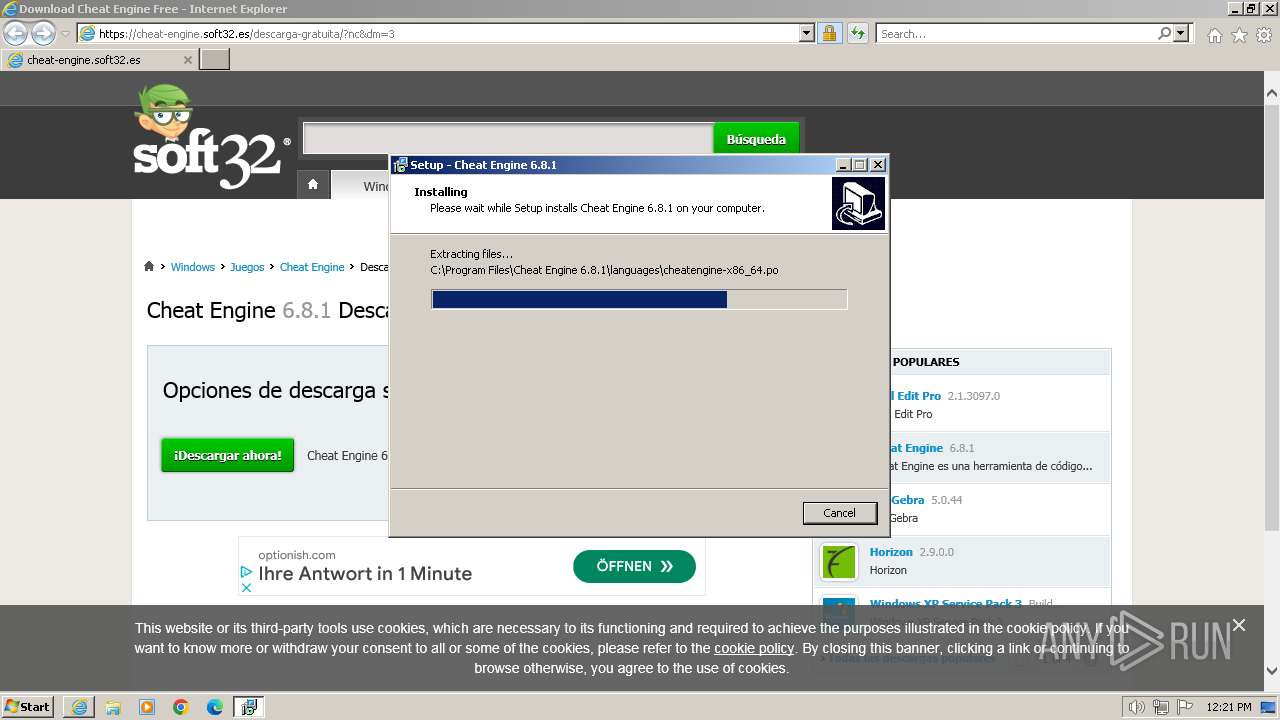Close the cookie banner
Viewport: 1280px width, 720px height.
pos(1239,625)
